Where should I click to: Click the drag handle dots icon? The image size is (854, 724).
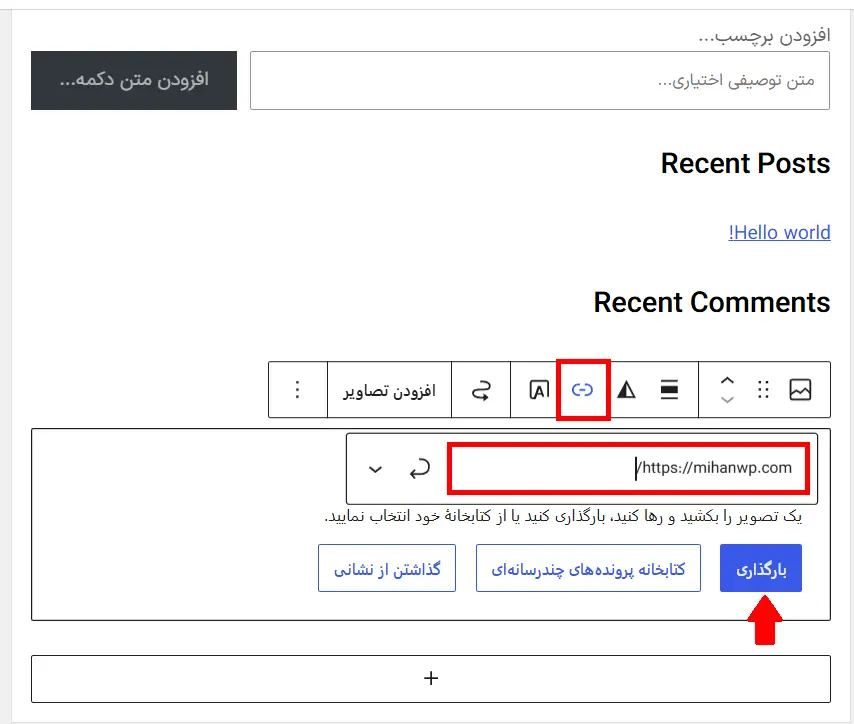763,390
